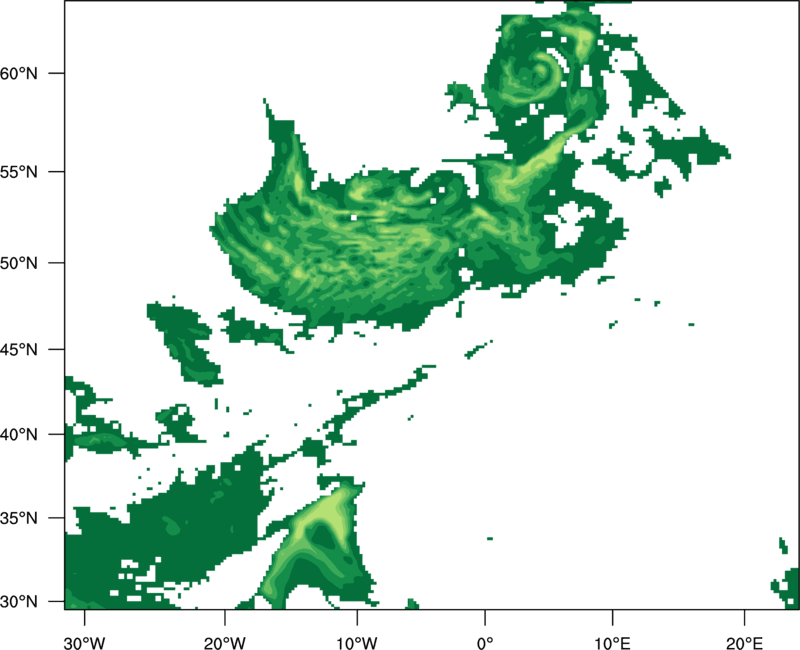Viewport: 800px width, 650px height.
Task: Click the 10°W longitude label
Action: point(357,643)
